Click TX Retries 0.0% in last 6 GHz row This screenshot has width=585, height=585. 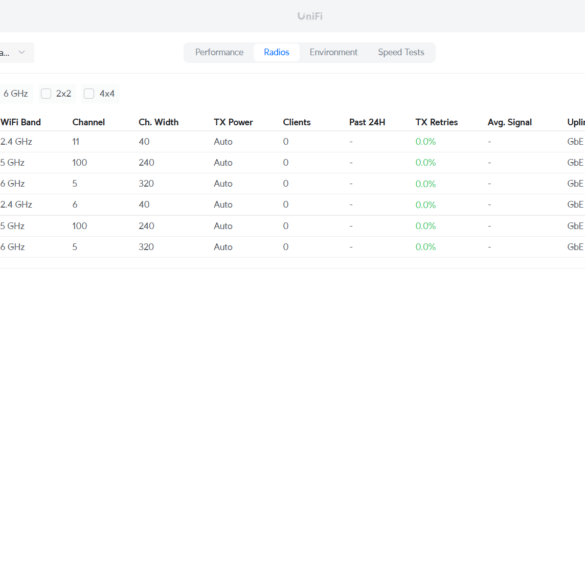coord(426,247)
